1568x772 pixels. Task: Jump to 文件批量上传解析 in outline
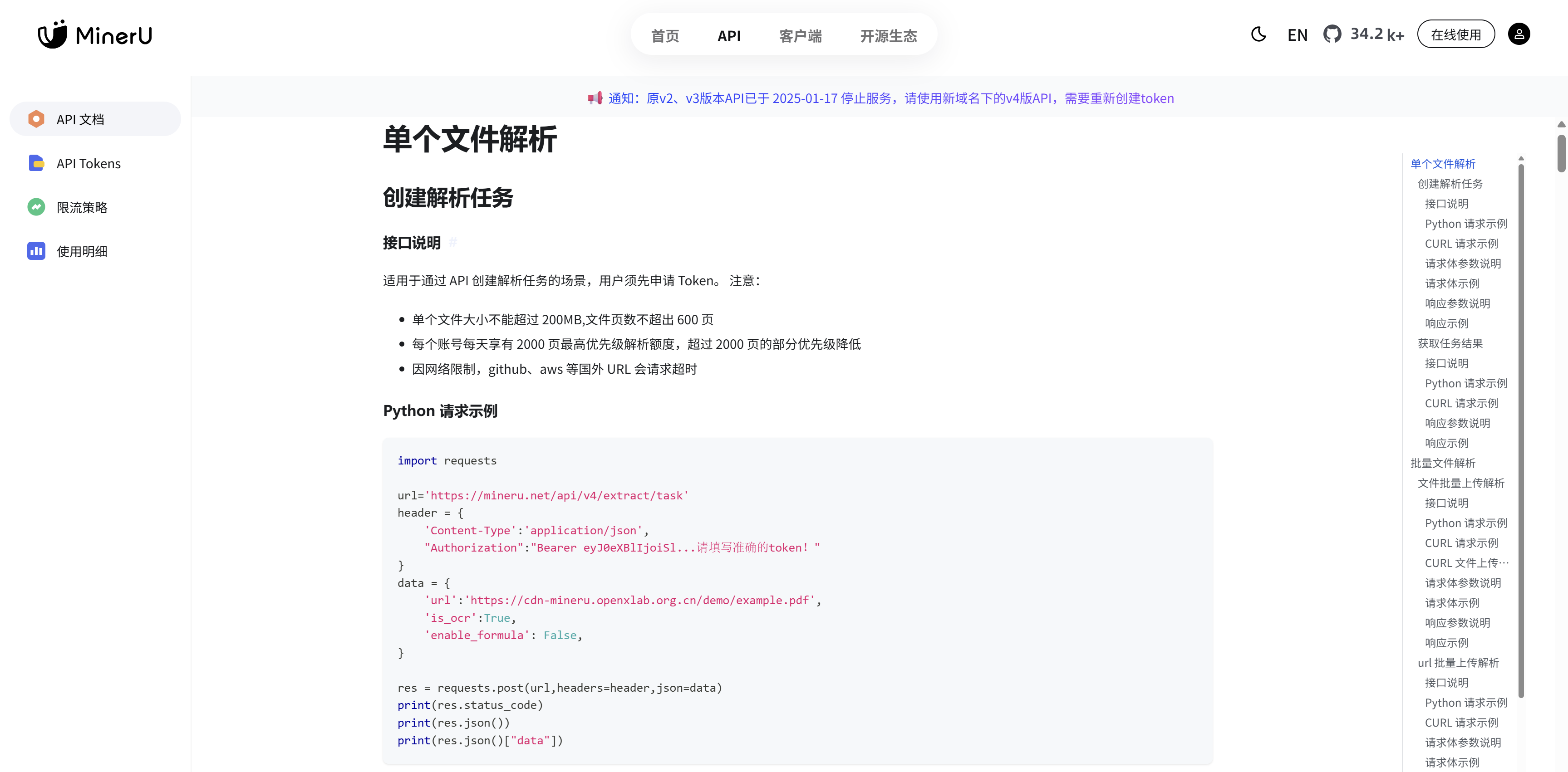pos(1461,483)
